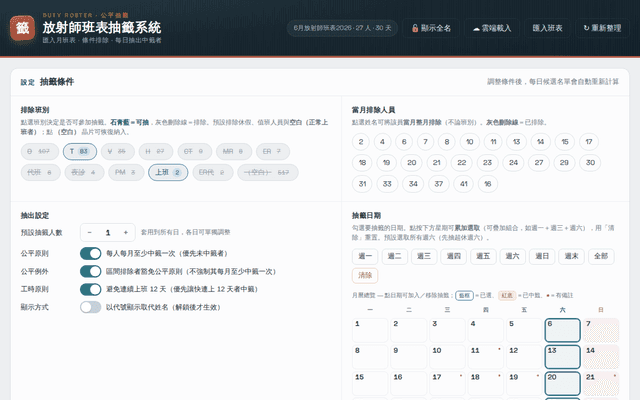Viewport: 640px width, 400px height.
Task: Enable the 顯示方式 code-name switch
Action: point(91,307)
